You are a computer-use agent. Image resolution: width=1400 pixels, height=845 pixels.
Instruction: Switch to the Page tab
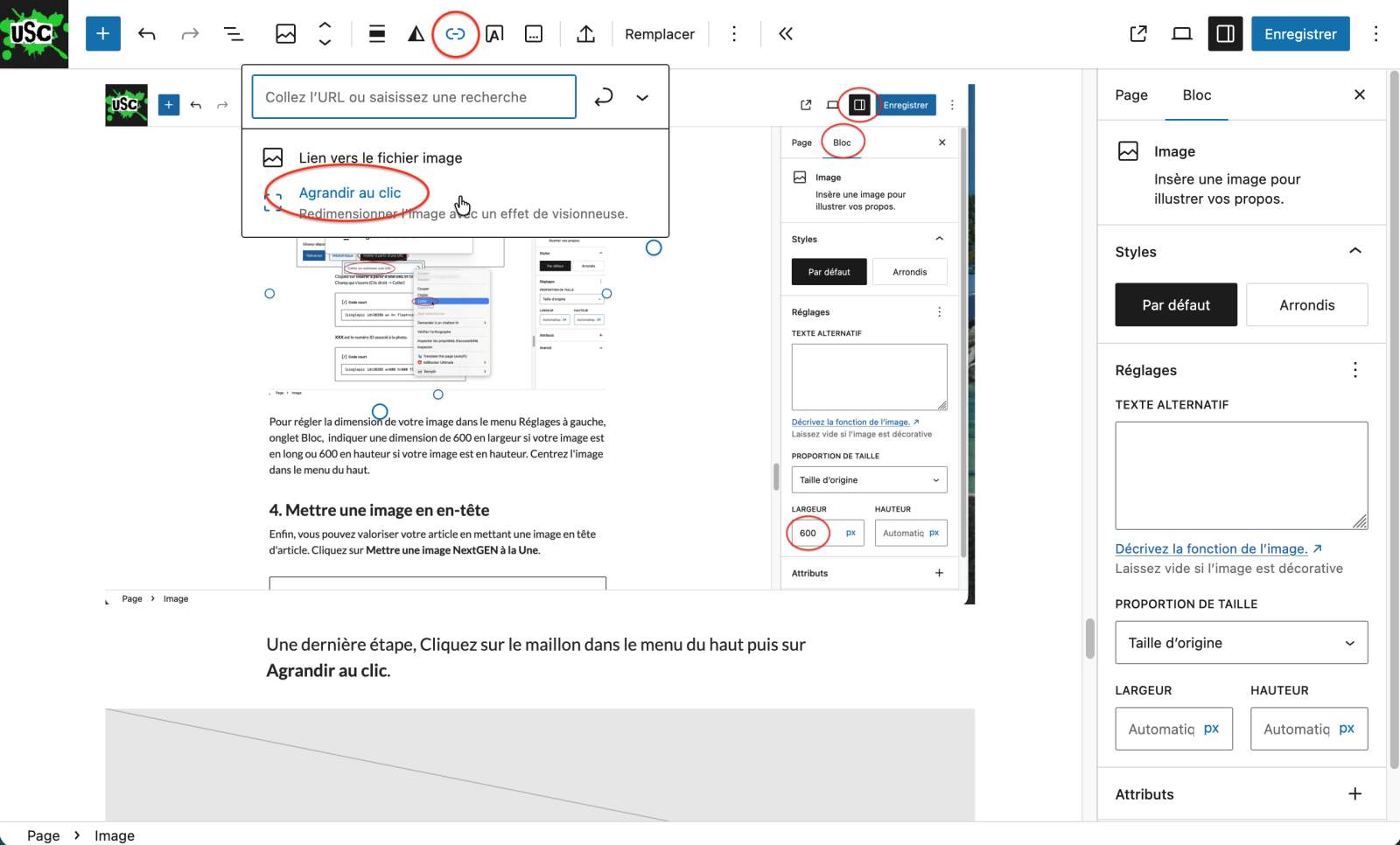coord(1130,95)
